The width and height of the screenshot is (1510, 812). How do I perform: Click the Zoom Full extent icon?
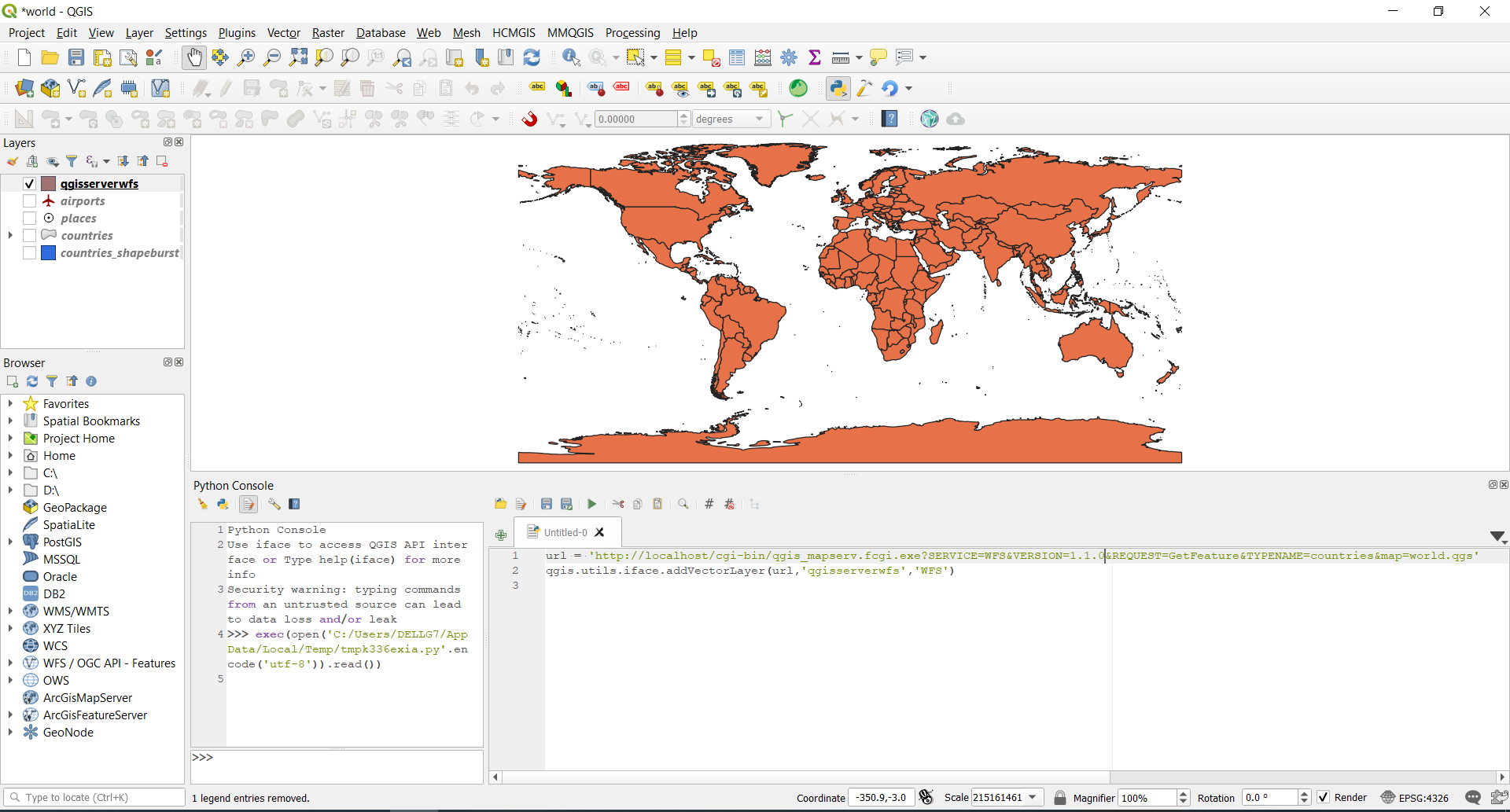298,57
